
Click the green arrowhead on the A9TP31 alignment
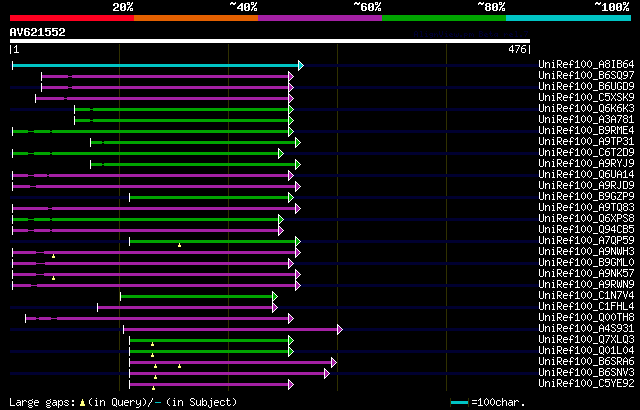[298, 142]
